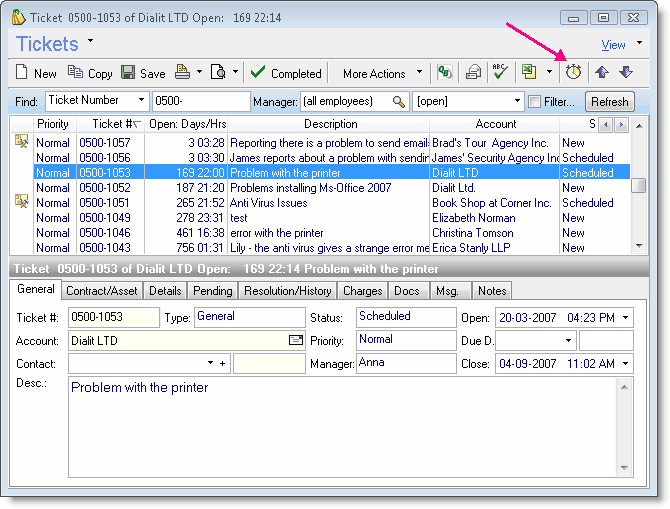The height and width of the screenshot is (509, 670).
Task: Open the View menu link
Action: 613,45
